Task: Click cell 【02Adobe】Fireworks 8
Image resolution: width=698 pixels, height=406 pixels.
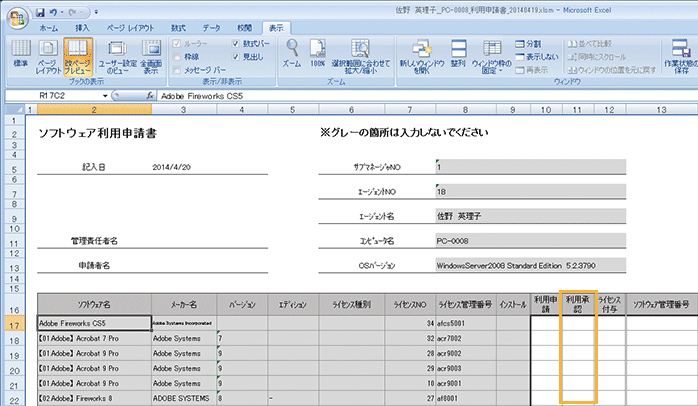Action: click(94, 398)
